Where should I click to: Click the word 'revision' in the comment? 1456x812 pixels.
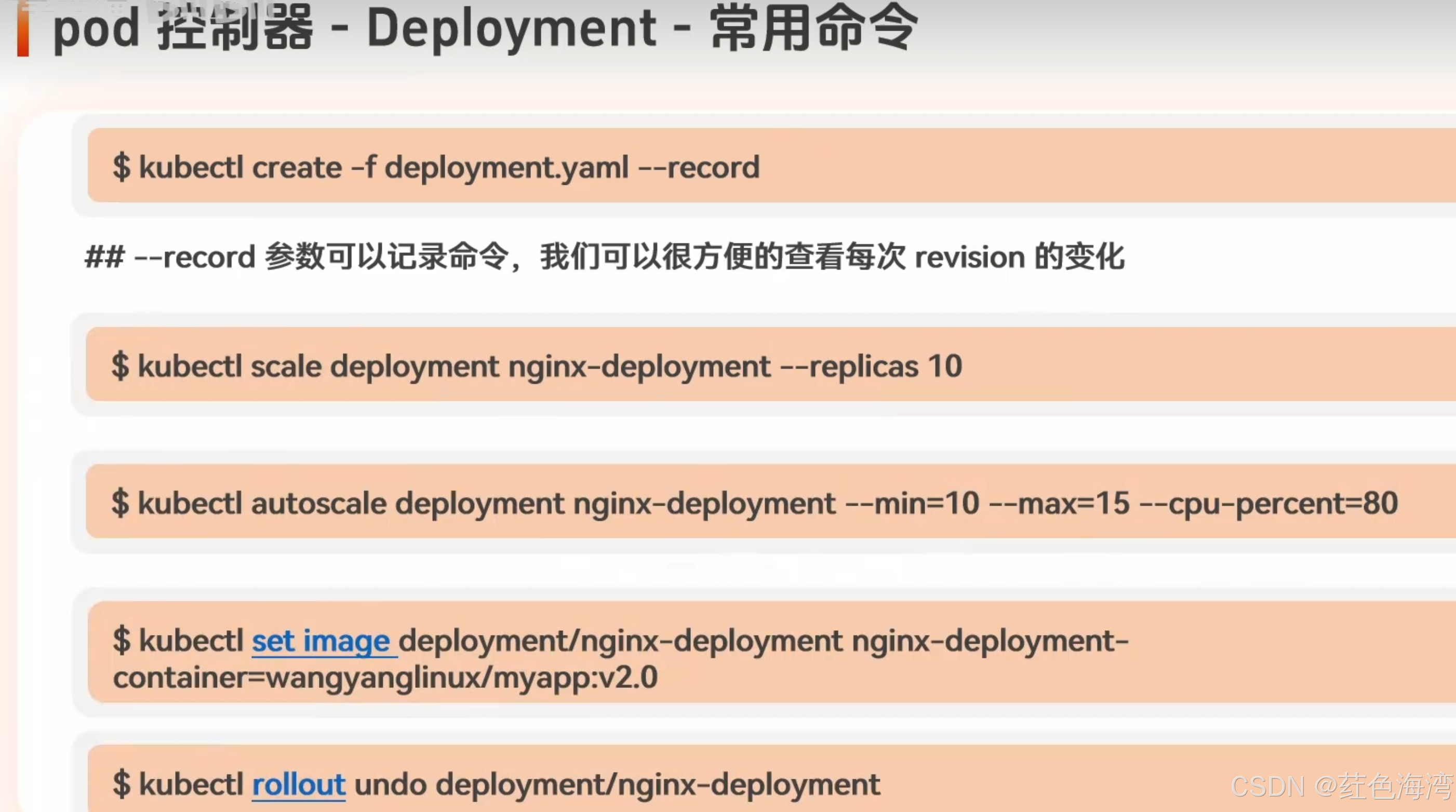click(x=969, y=258)
